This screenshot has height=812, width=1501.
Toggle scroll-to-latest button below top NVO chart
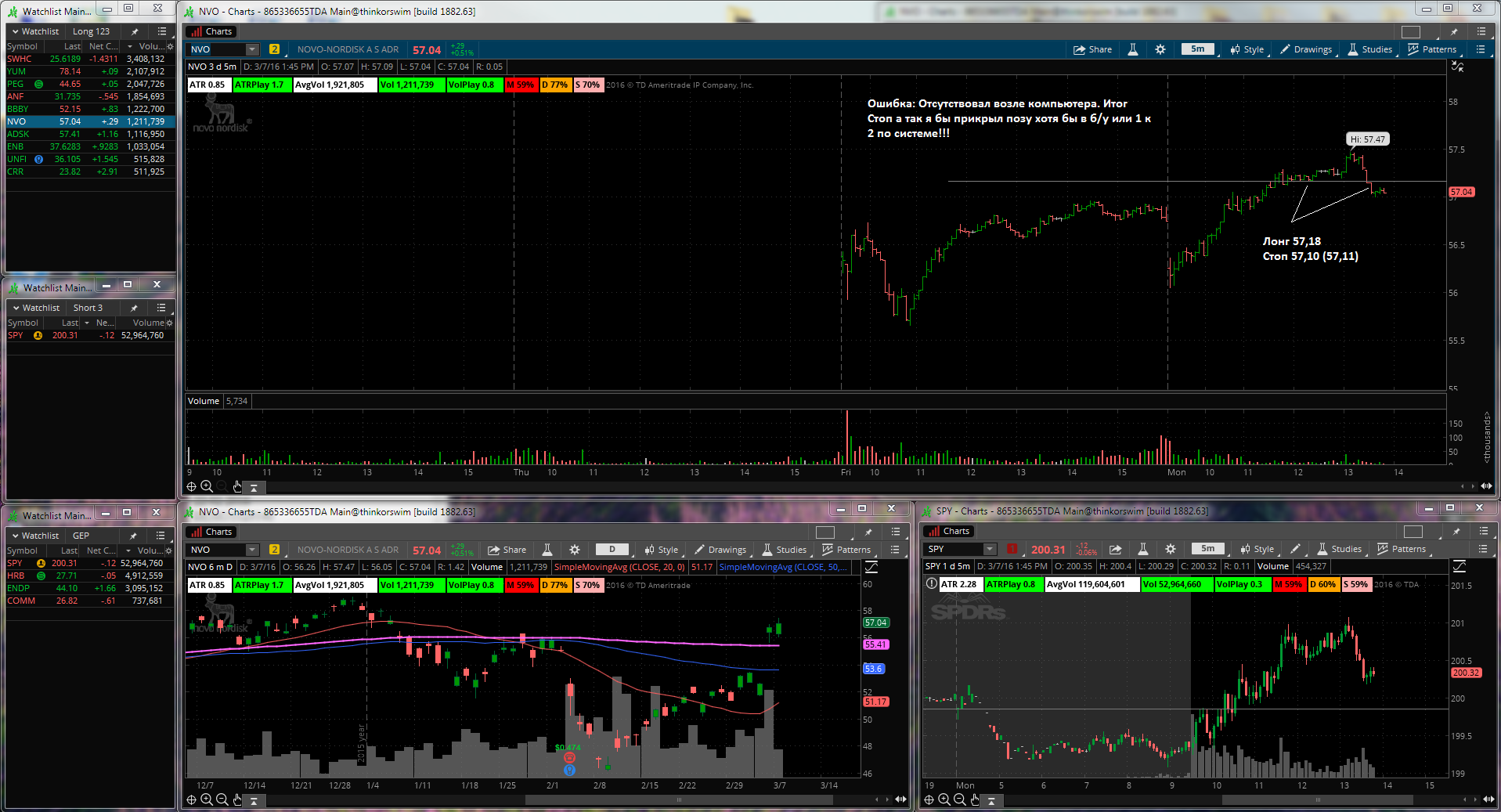click(254, 487)
